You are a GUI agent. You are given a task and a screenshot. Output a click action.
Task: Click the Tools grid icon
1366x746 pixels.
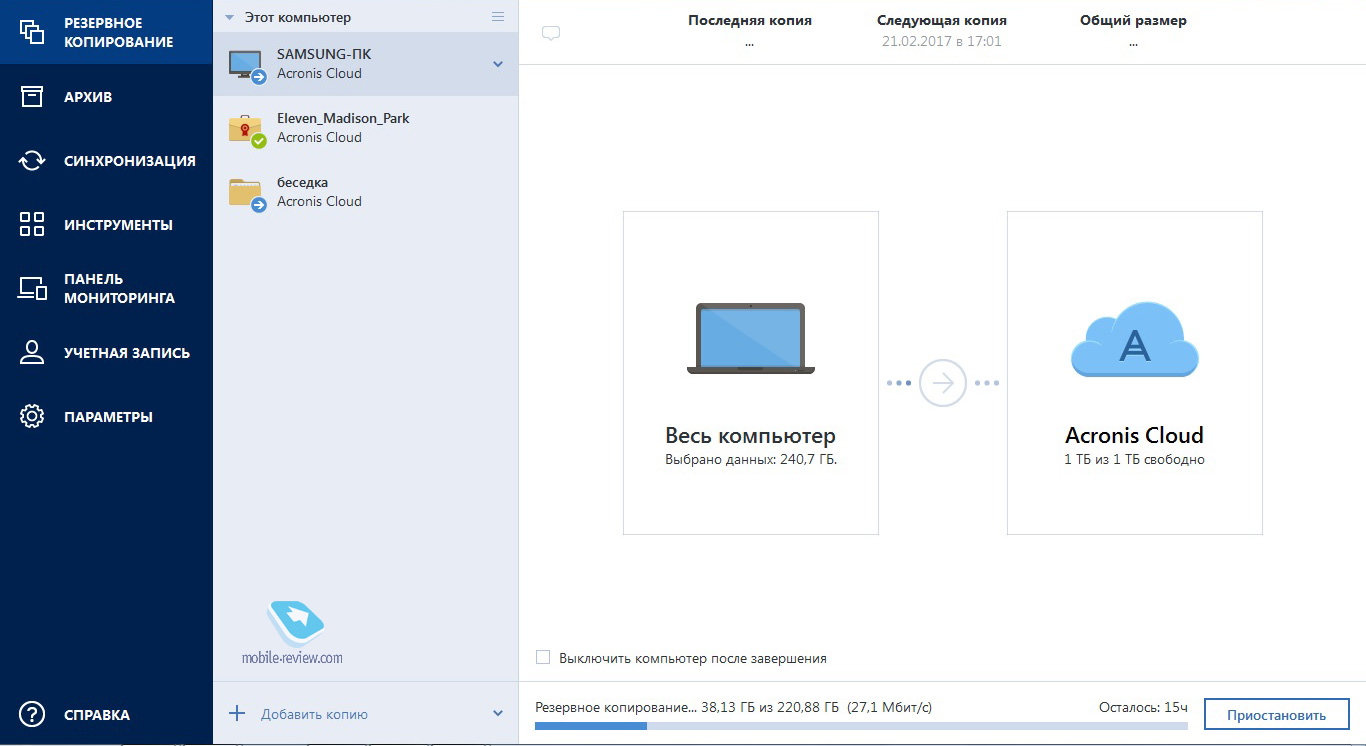(32, 225)
